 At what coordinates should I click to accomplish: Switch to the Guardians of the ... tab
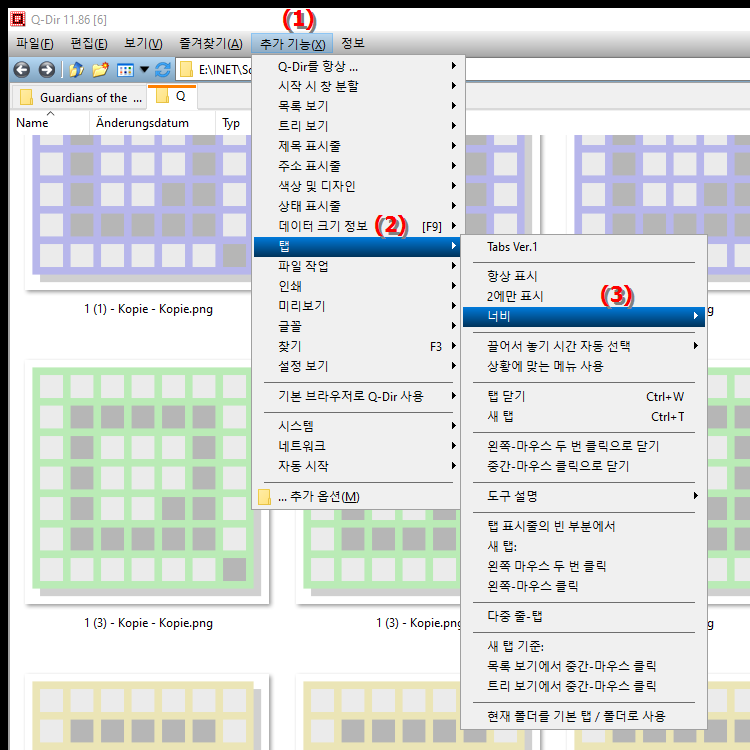pyautogui.click(x=79, y=98)
